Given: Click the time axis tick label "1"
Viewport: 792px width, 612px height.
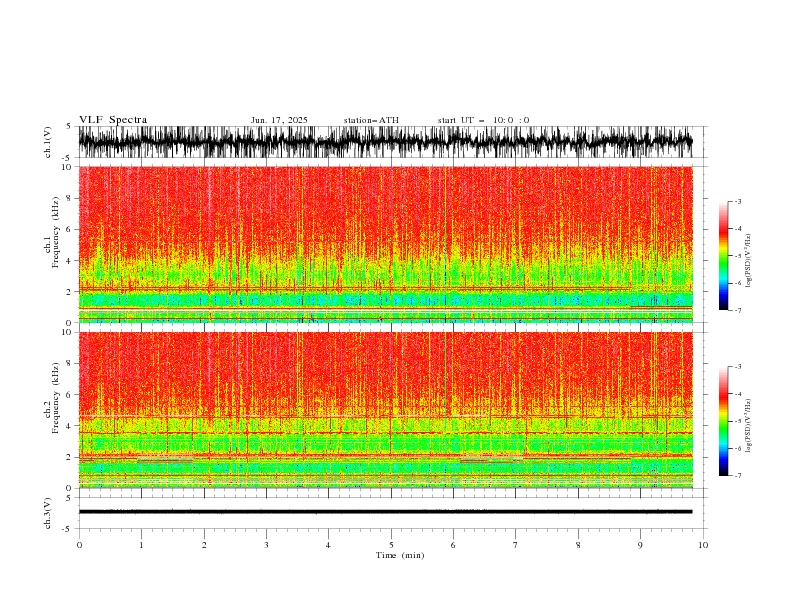Looking at the screenshot, I should click(x=141, y=545).
